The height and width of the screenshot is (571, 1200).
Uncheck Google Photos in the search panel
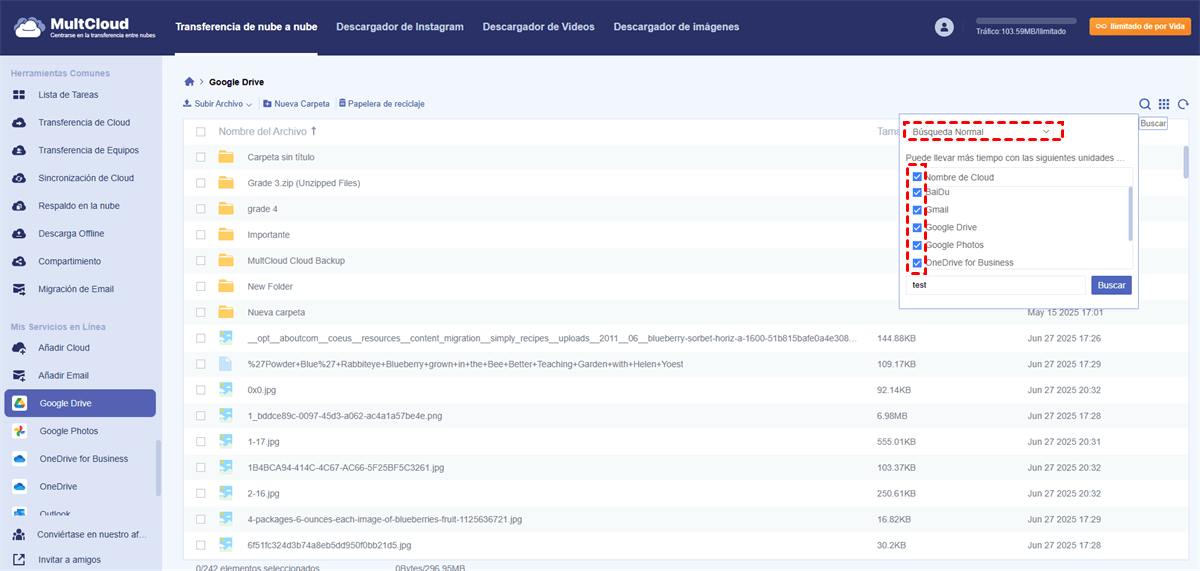[x=917, y=245]
